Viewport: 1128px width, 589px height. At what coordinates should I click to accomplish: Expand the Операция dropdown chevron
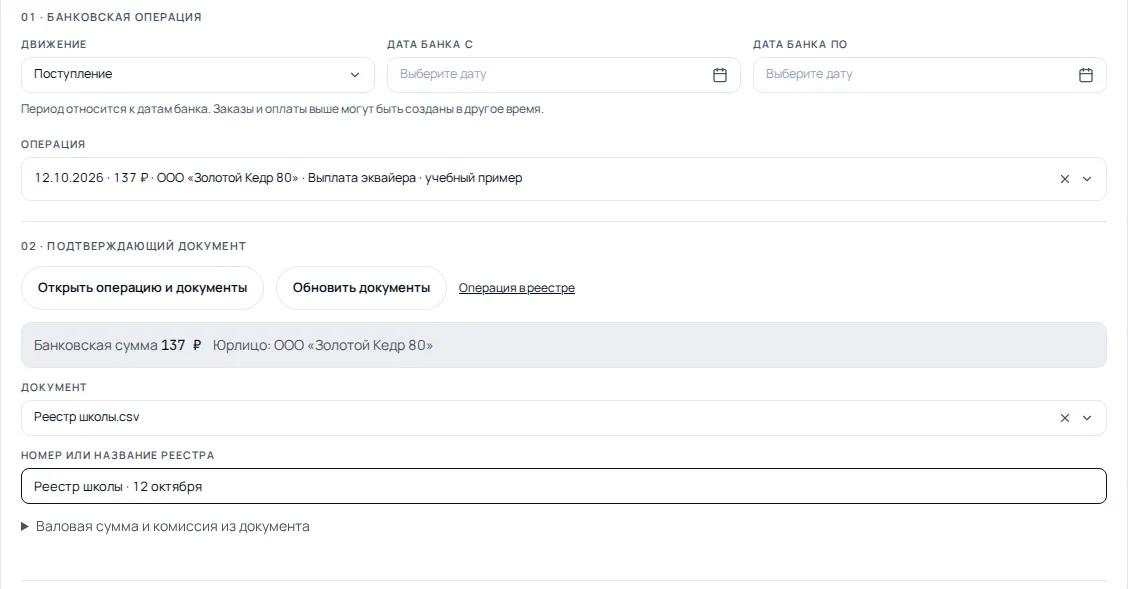(x=1087, y=179)
